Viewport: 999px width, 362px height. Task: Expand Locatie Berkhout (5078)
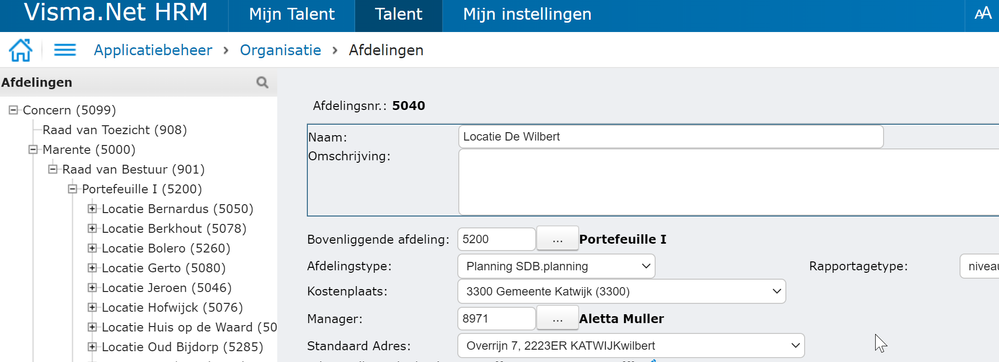point(92,228)
